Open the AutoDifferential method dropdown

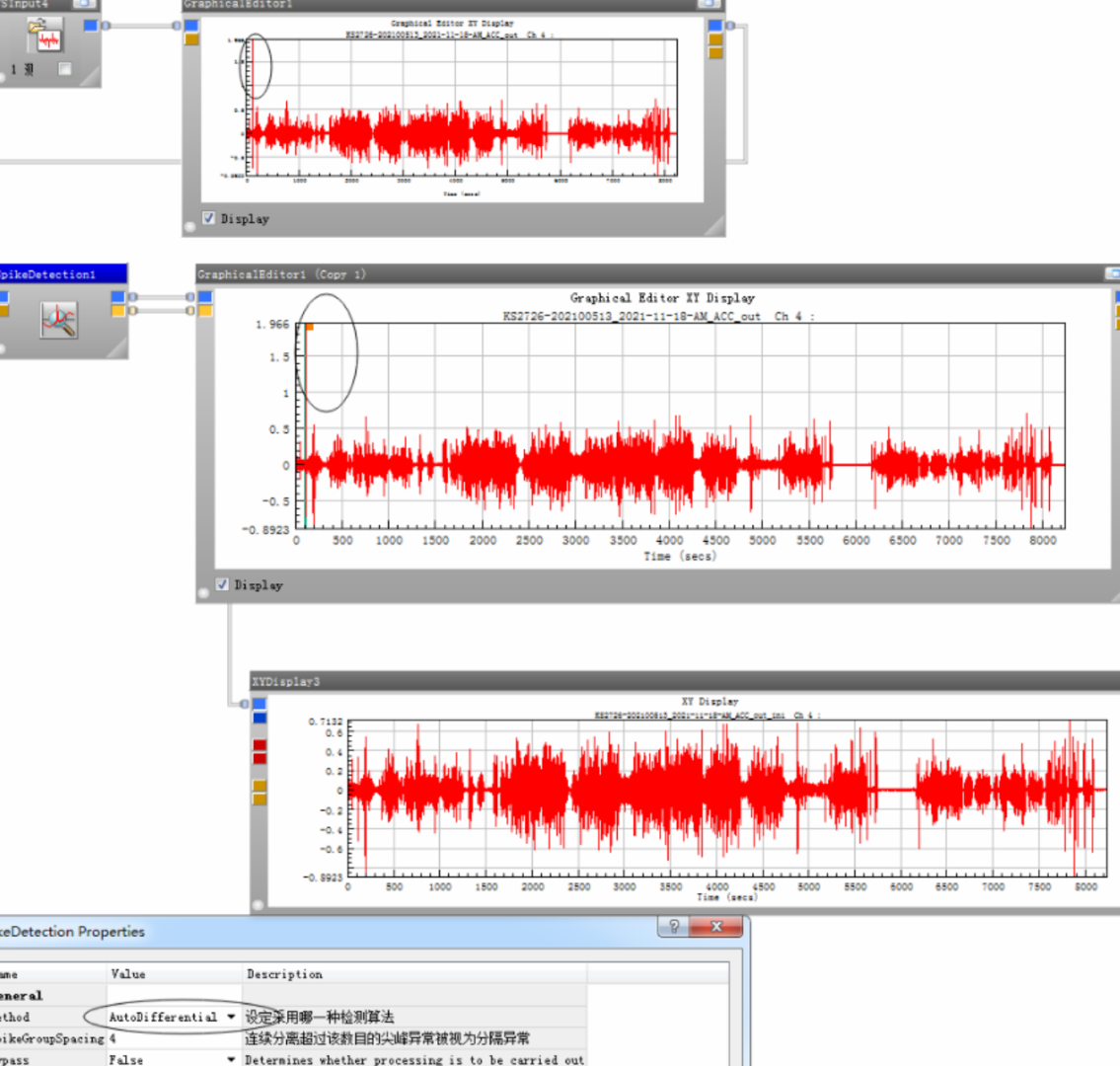pos(231,1017)
